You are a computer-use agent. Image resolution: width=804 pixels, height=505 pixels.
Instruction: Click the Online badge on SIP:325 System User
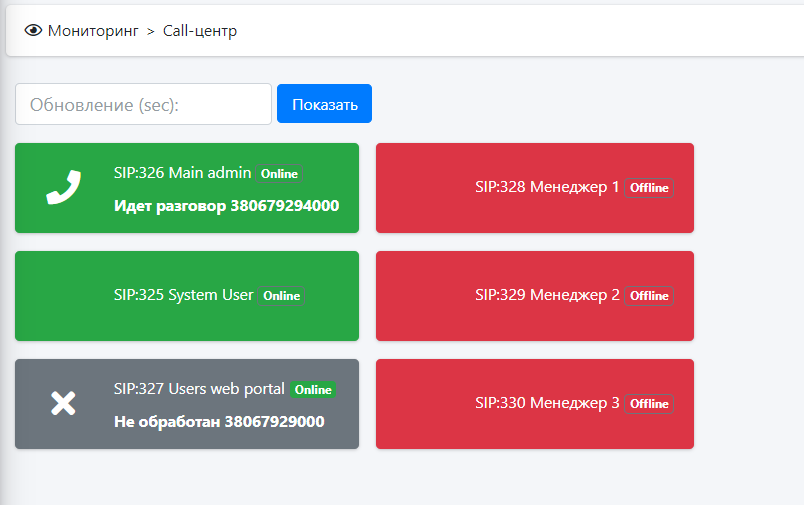281,296
